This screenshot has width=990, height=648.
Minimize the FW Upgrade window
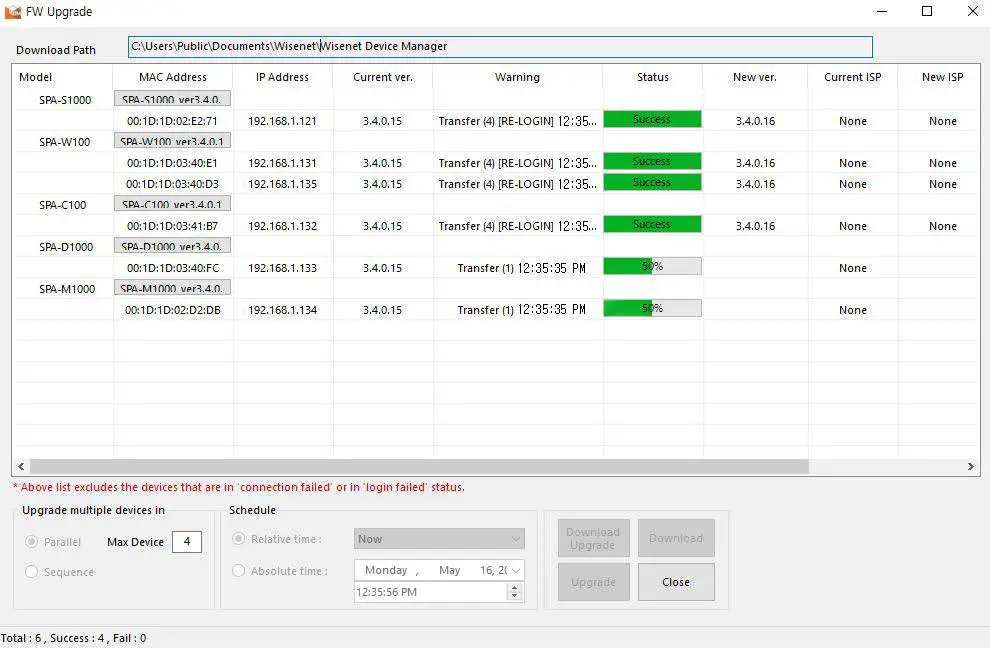tap(882, 11)
